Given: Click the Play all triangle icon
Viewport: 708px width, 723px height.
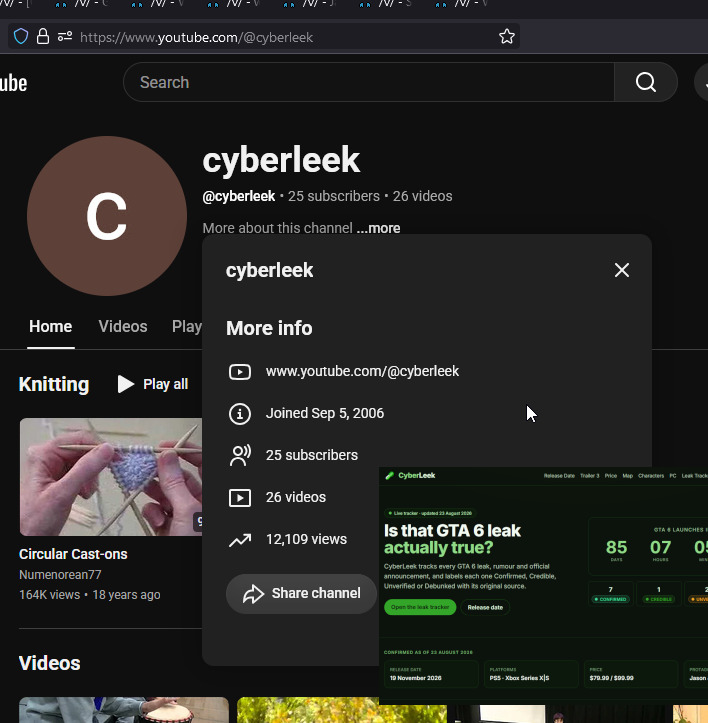Looking at the screenshot, I should (125, 384).
